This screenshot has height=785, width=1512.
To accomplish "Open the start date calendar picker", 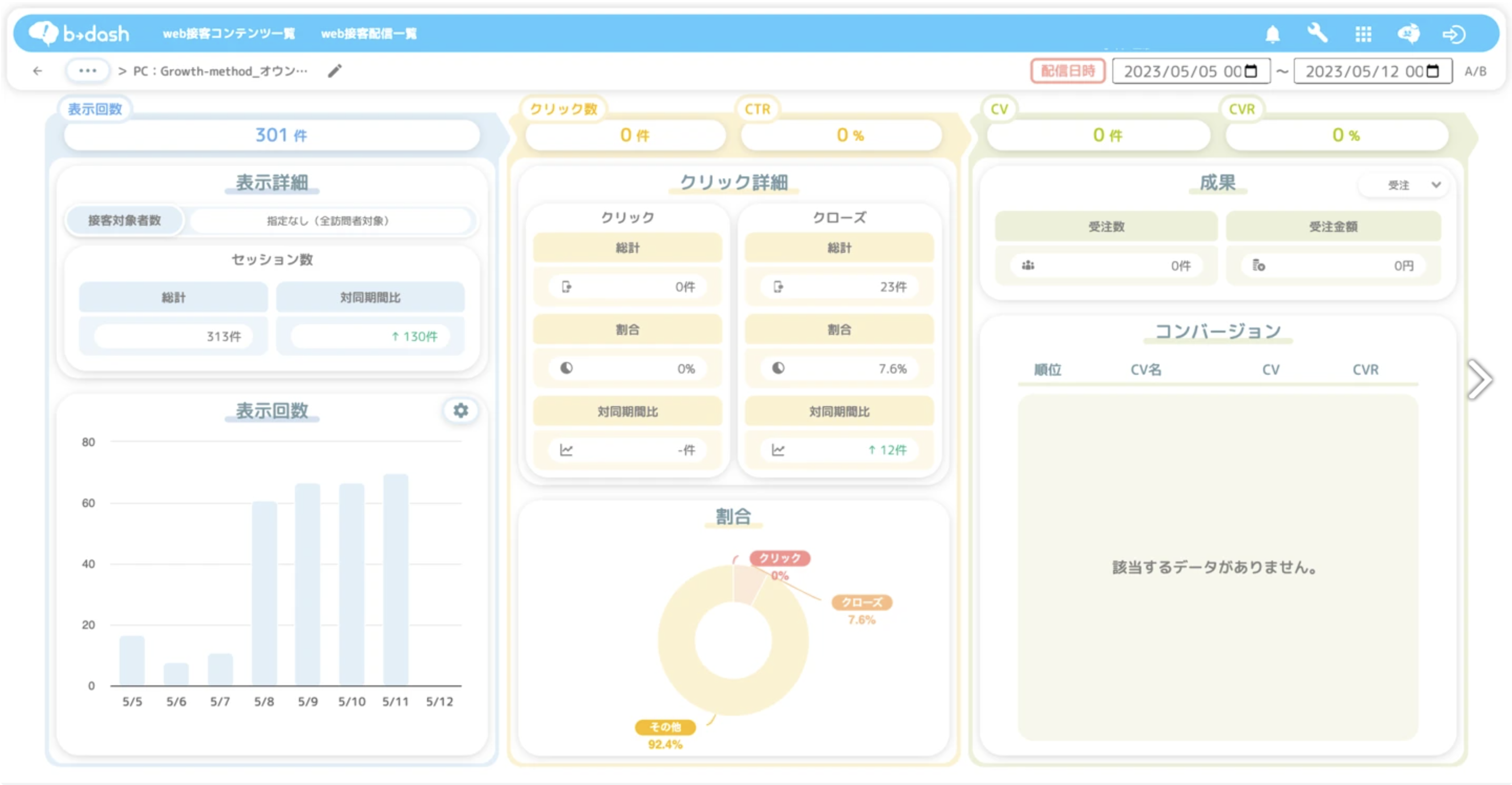I will click(1251, 71).
